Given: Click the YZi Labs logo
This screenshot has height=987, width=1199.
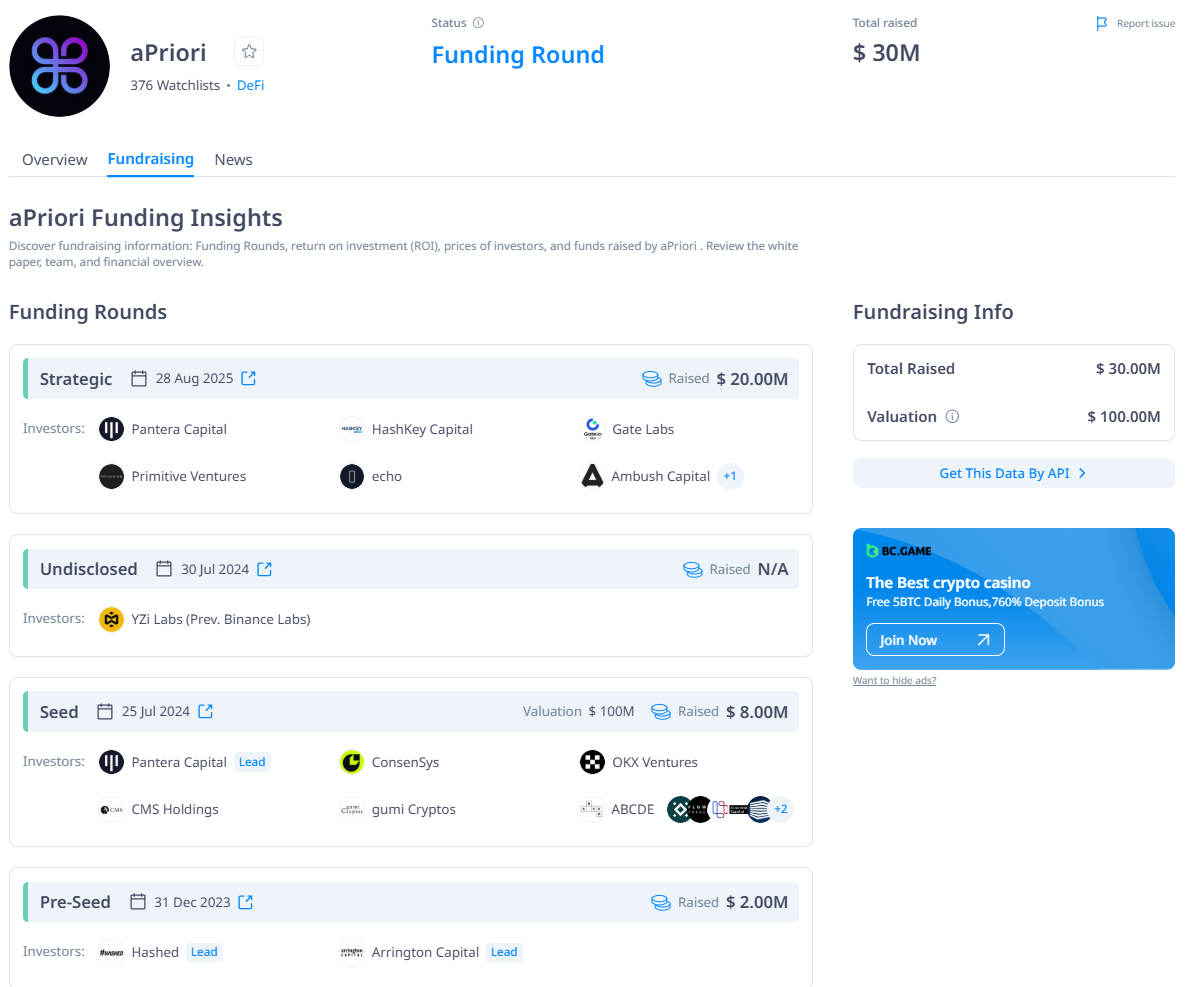Looking at the screenshot, I should pyautogui.click(x=112, y=619).
